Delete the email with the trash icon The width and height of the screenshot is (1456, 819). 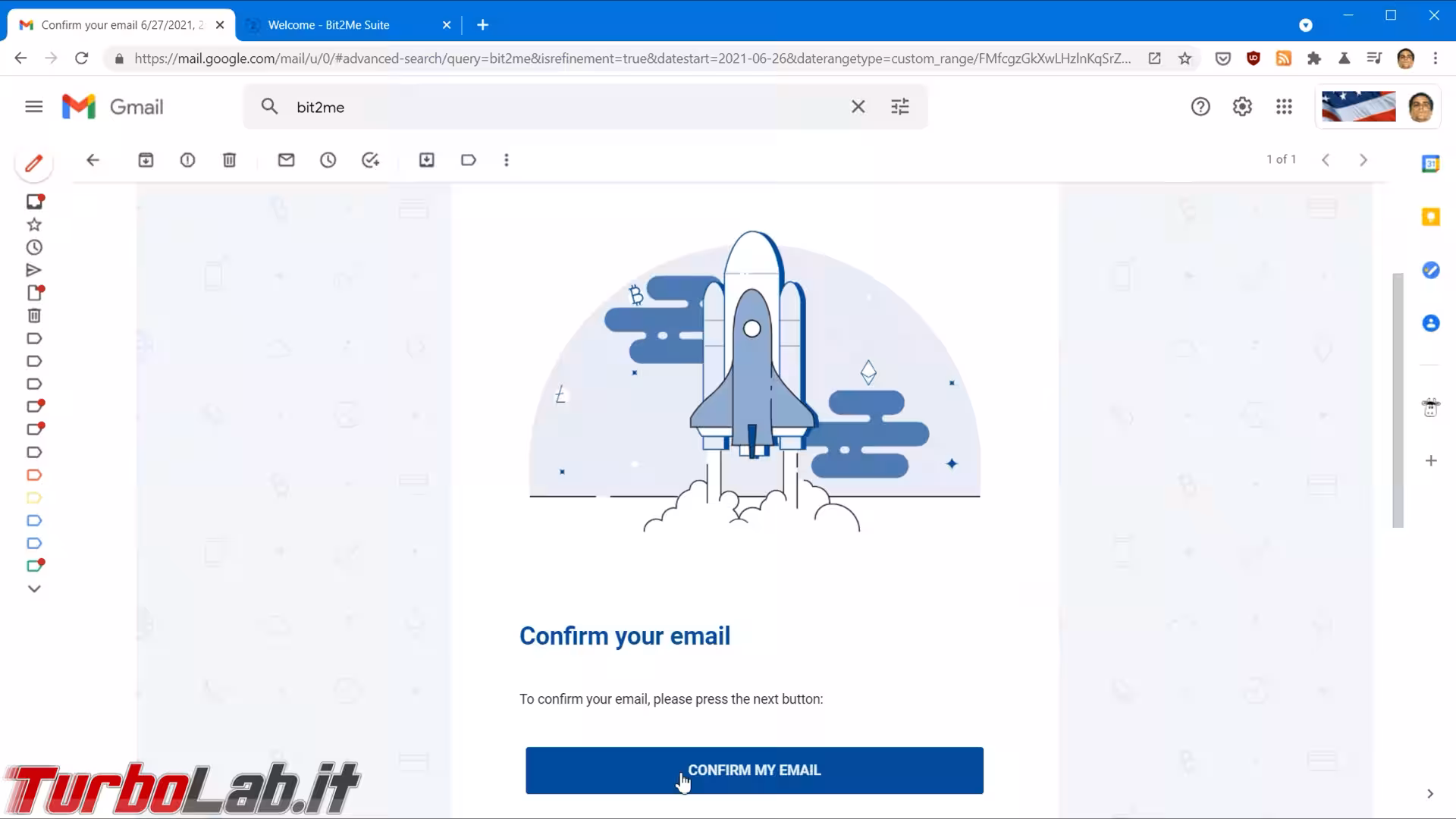click(x=229, y=160)
